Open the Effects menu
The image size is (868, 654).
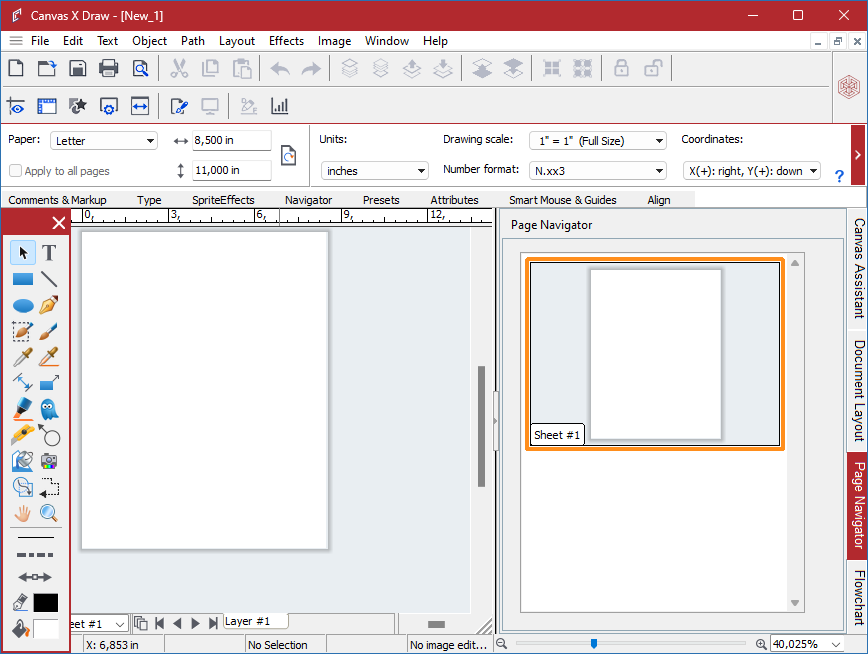(x=286, y=40)
